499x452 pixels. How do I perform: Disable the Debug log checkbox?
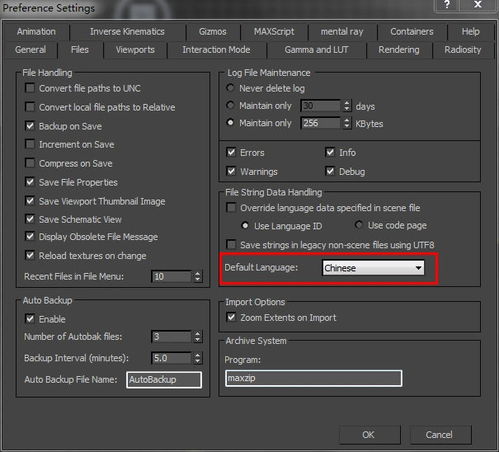tap(330, 171)
